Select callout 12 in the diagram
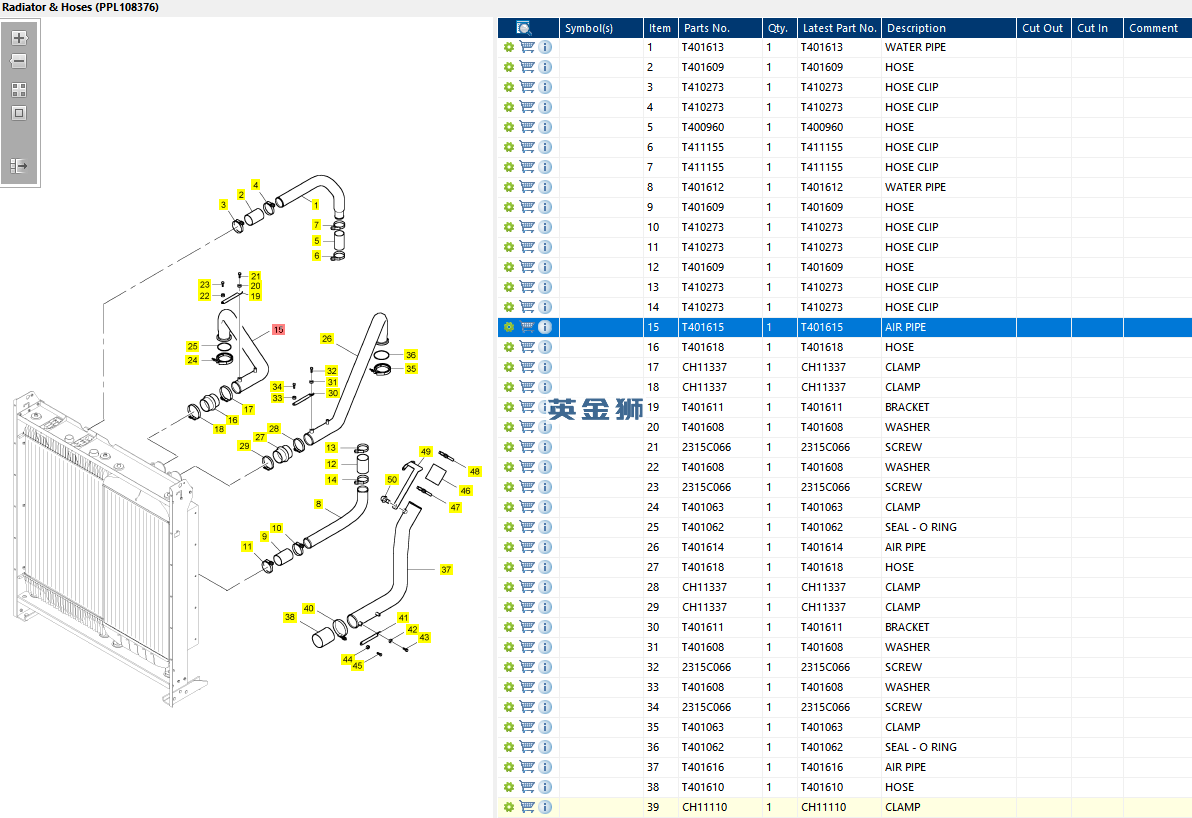The width and height of the screenshot is (1192, 818). (331, 464)
